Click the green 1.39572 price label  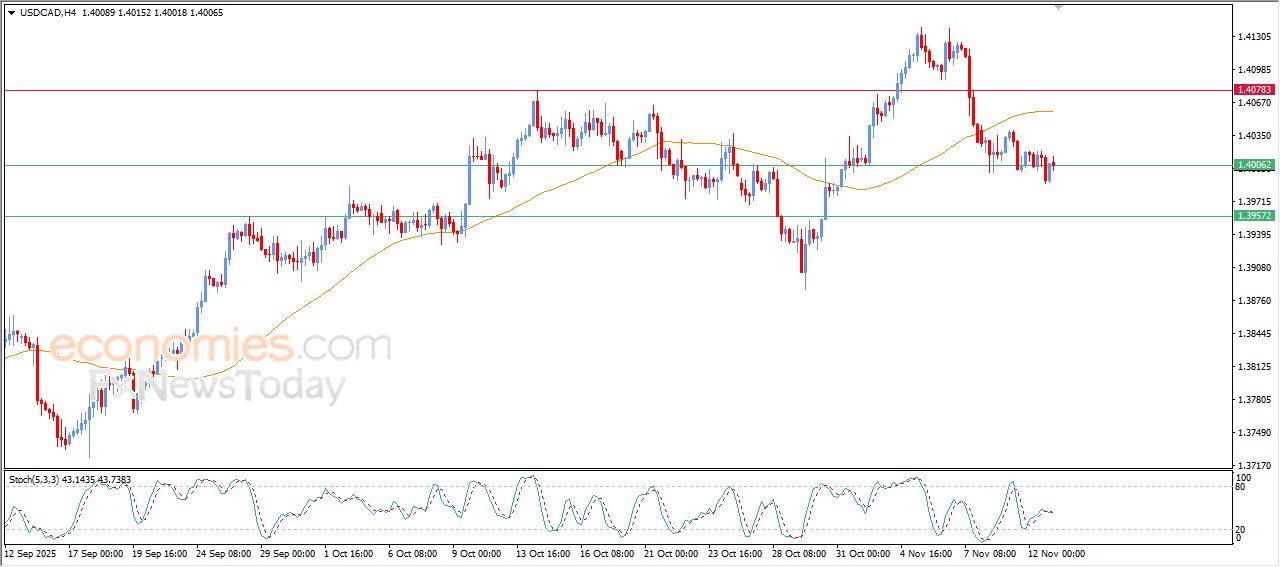click(1255, 216)
